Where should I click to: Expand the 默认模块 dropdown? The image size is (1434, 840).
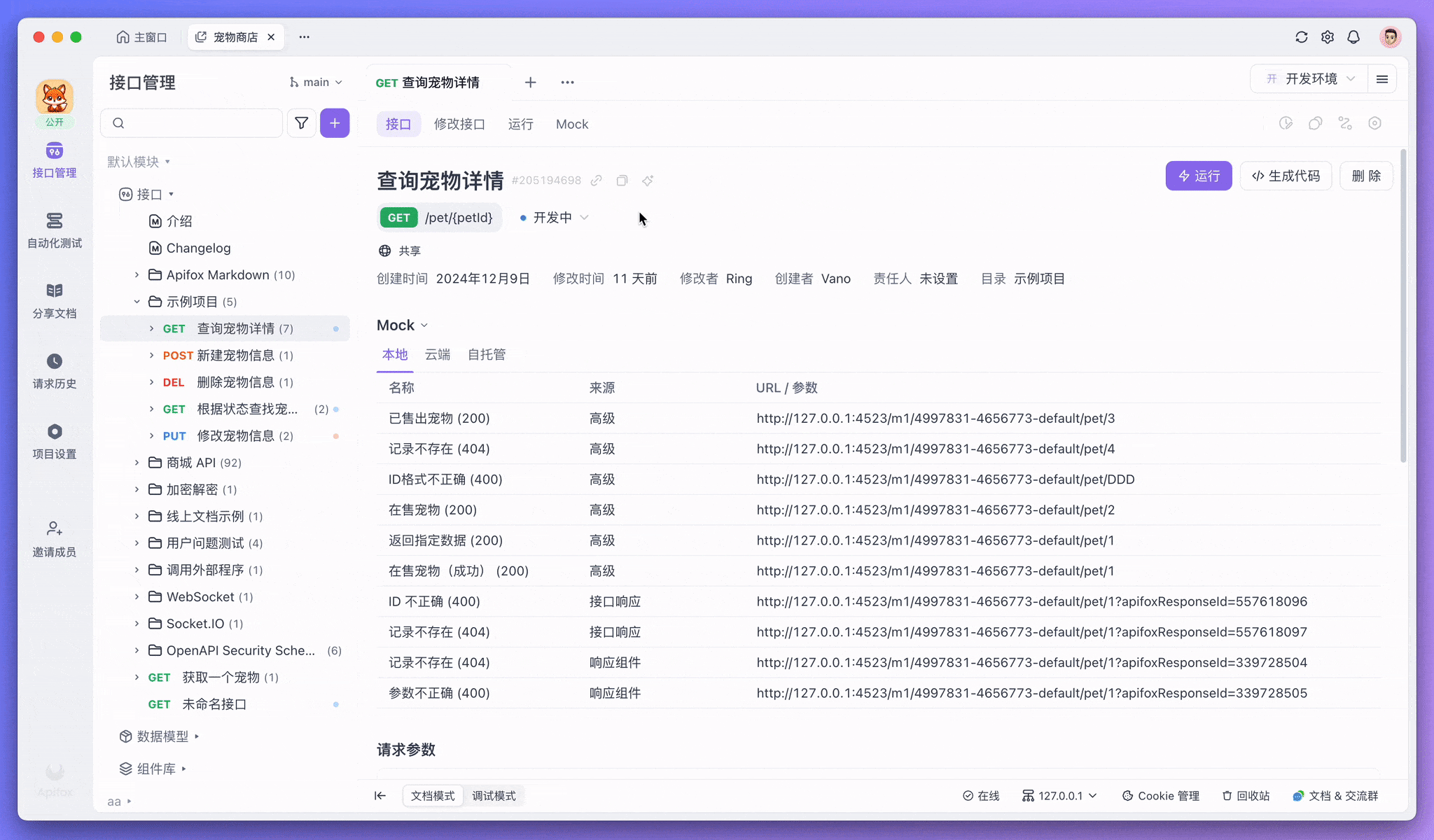click(139, 162)
